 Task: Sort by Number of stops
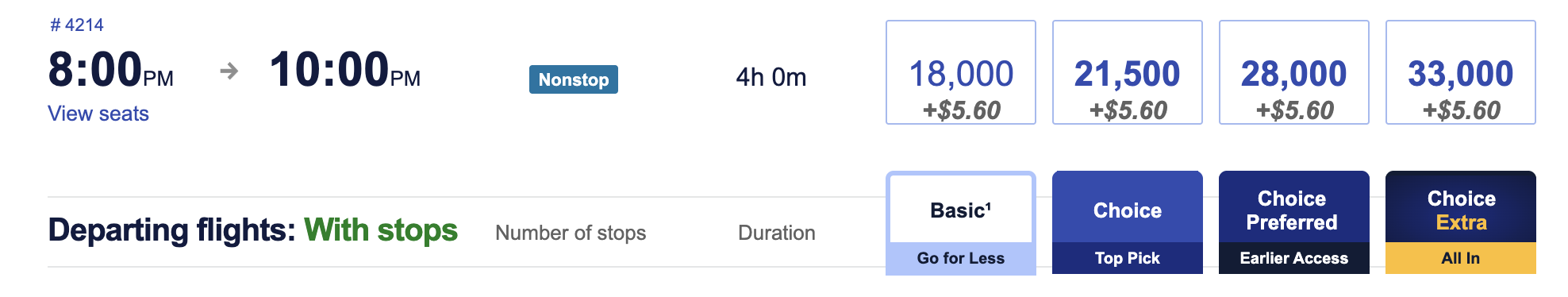pos(571,233)
